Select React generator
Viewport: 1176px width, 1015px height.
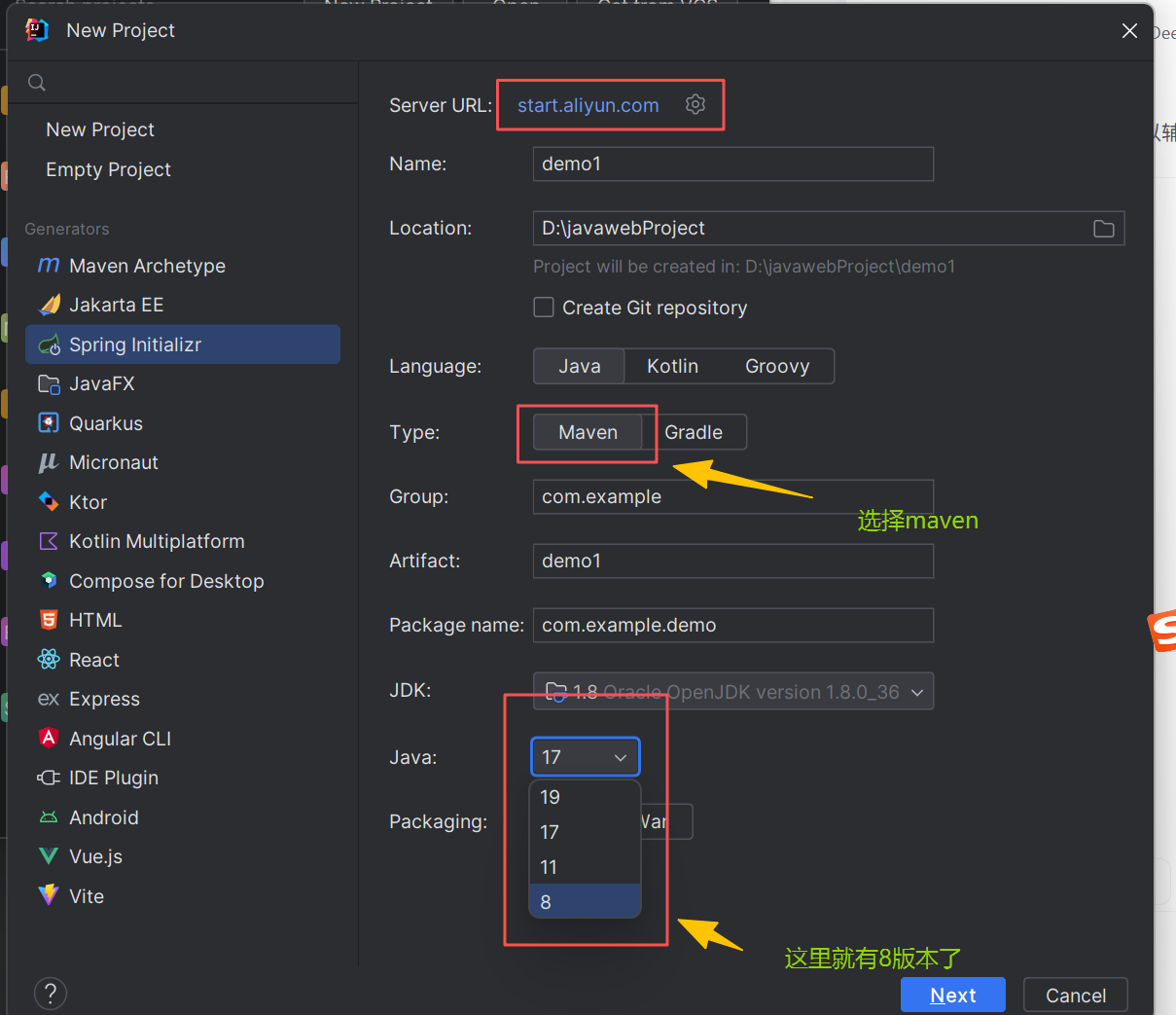[x=183, y=660]
